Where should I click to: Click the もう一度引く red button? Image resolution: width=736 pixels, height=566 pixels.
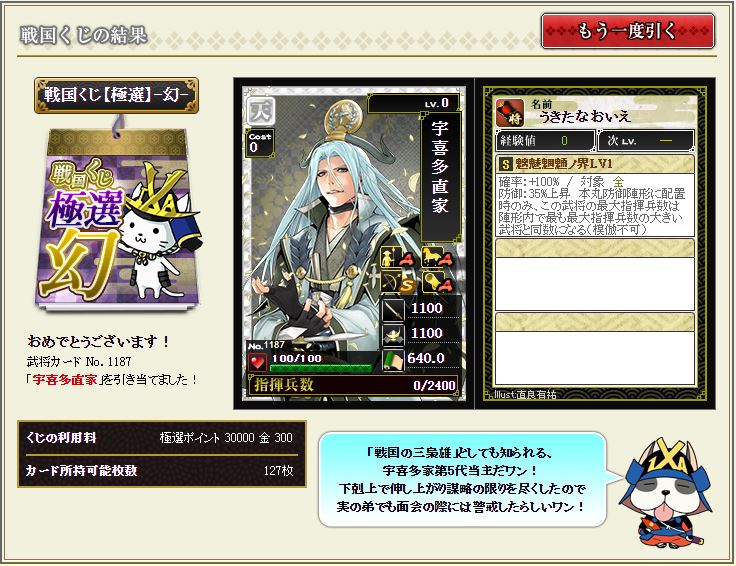coord(628,31)
